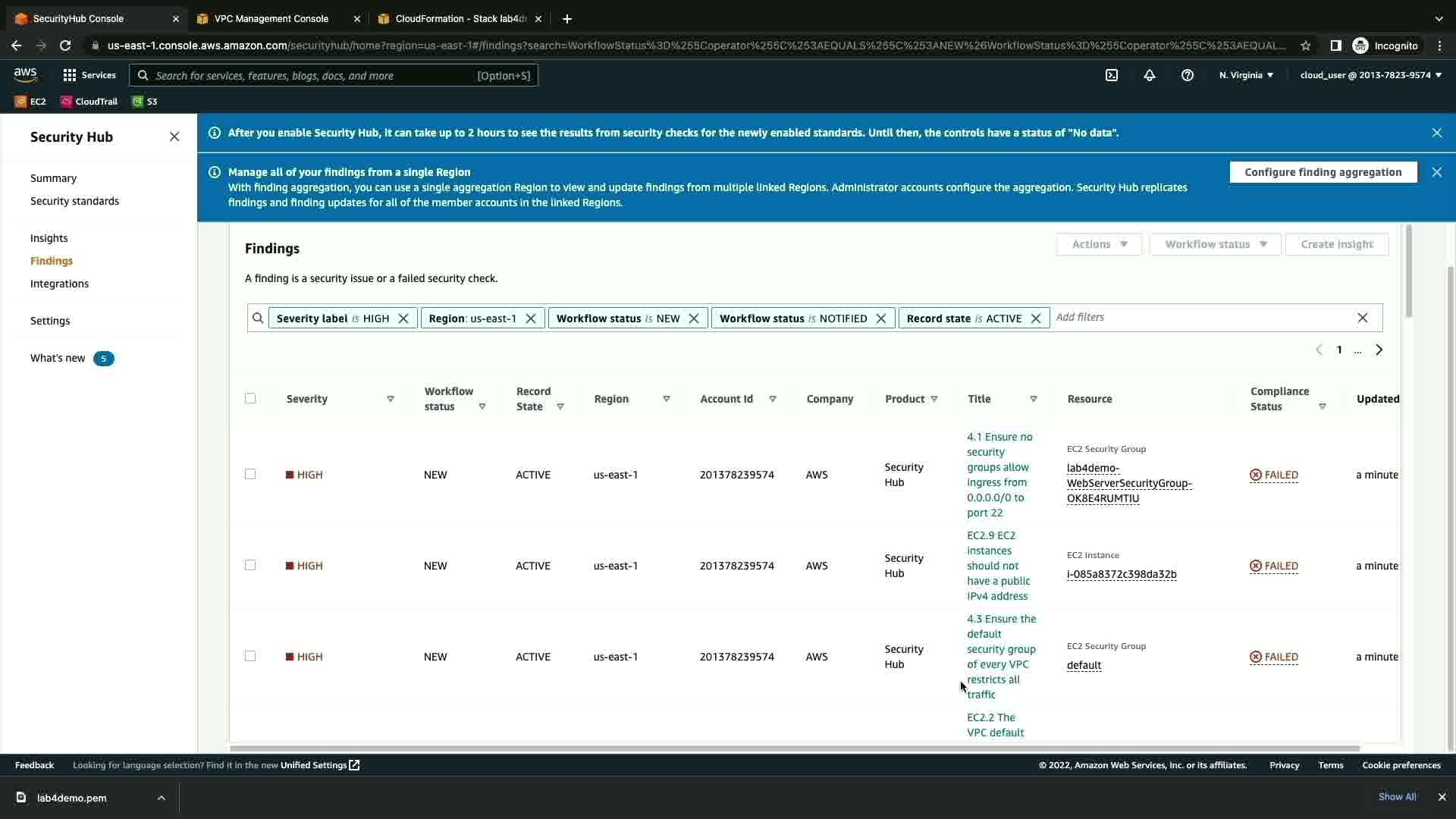Go to next findings page arrow

click(1379, 350)
